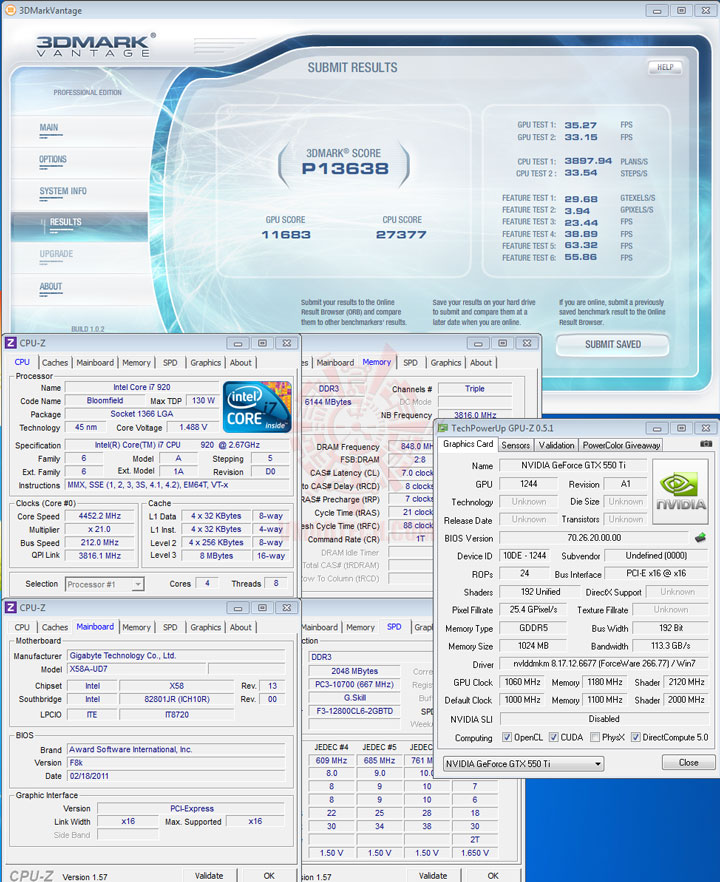
Task: Toggle the PhysX checkbox
Action: pyautogui.click(x=595, y=737)
